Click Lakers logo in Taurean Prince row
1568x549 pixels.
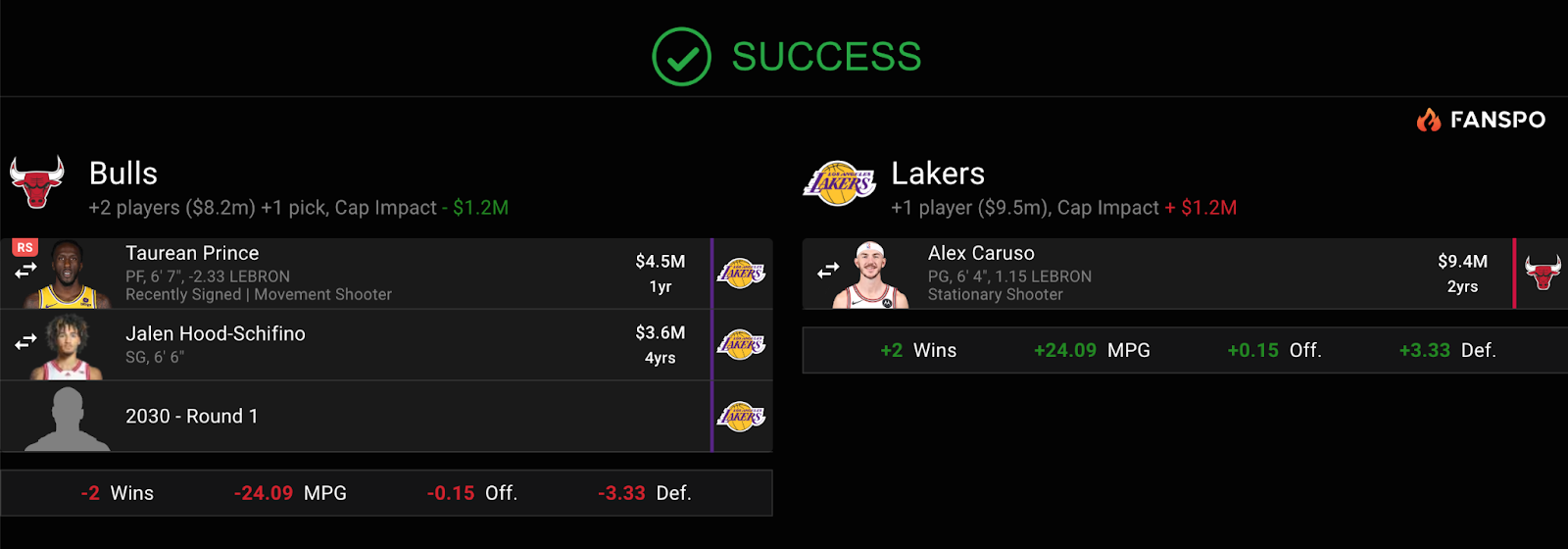[741, 274]
